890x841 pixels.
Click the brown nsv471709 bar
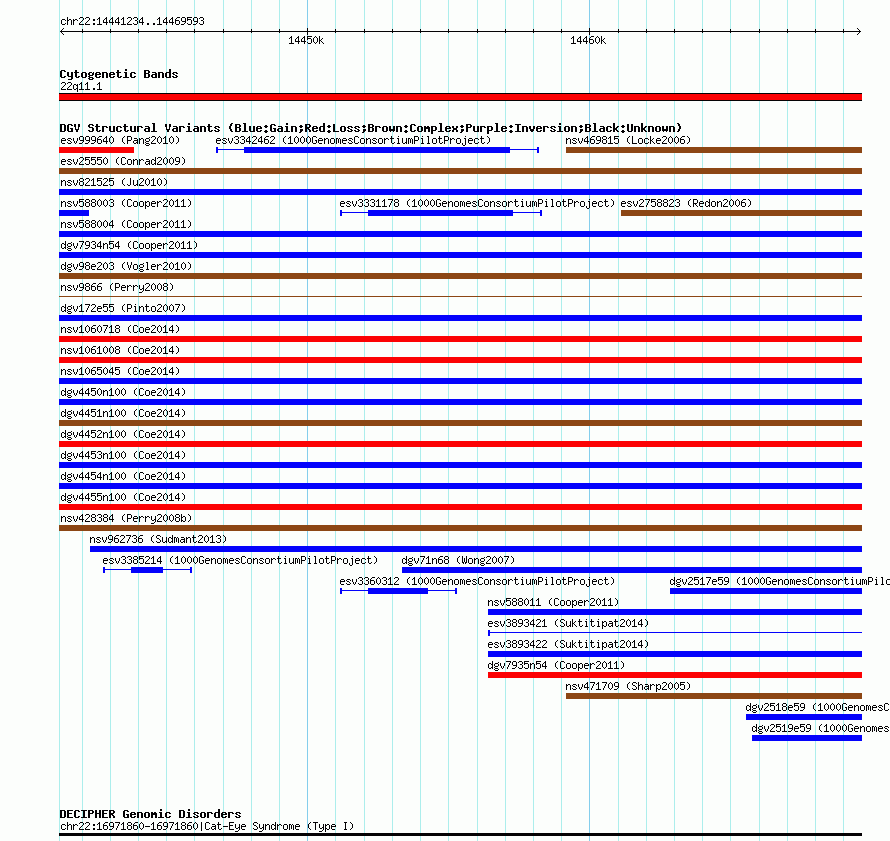(714, 696)
